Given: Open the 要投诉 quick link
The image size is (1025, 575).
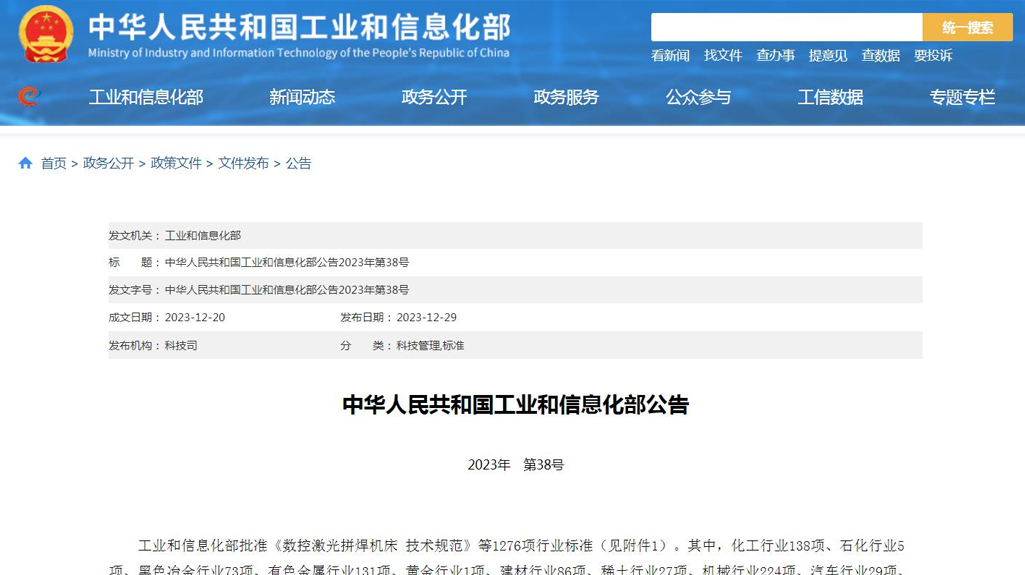Looking at the screenshot, I should pos(933,56).
